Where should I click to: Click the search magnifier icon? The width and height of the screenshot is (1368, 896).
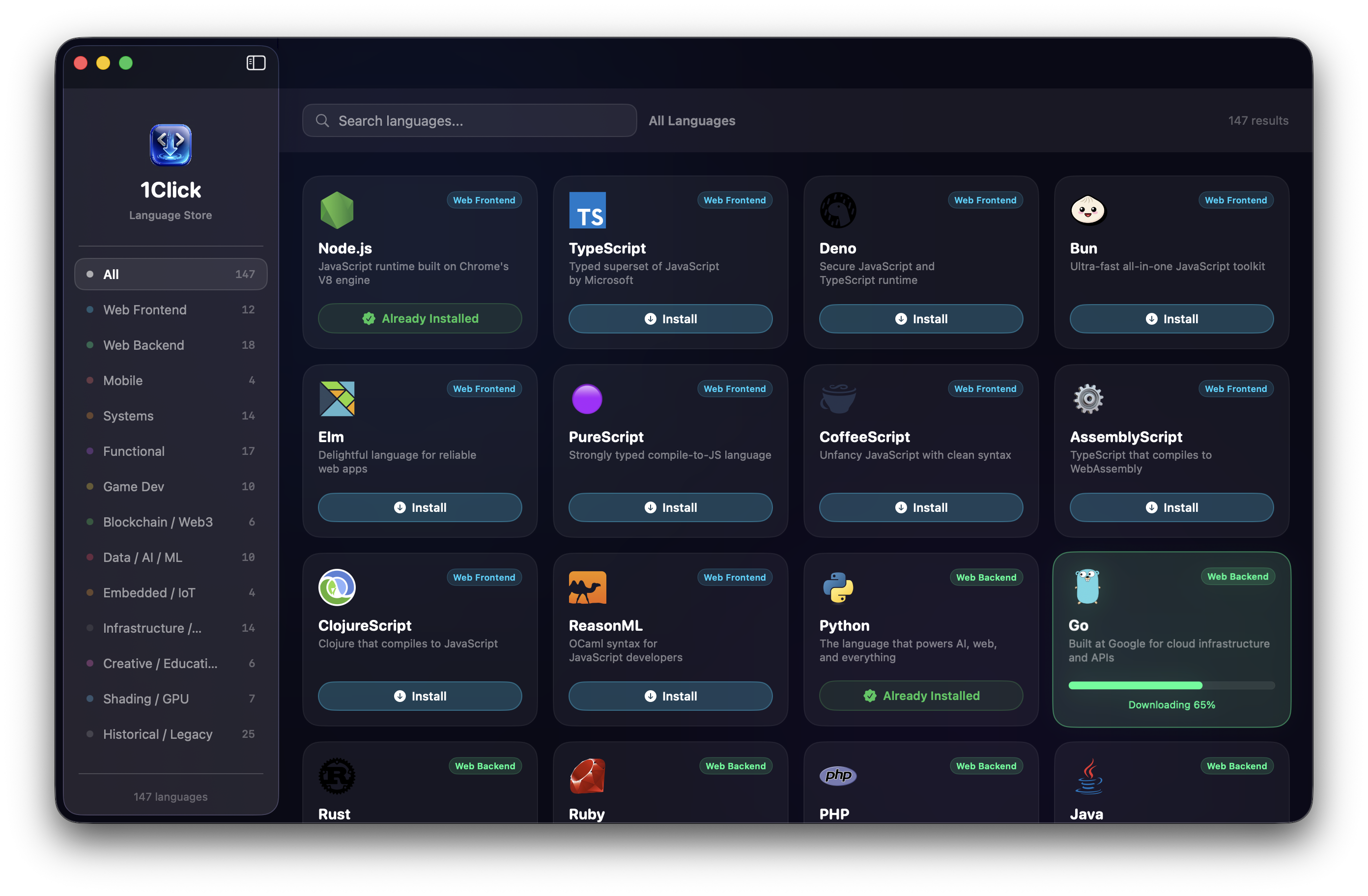322,121
